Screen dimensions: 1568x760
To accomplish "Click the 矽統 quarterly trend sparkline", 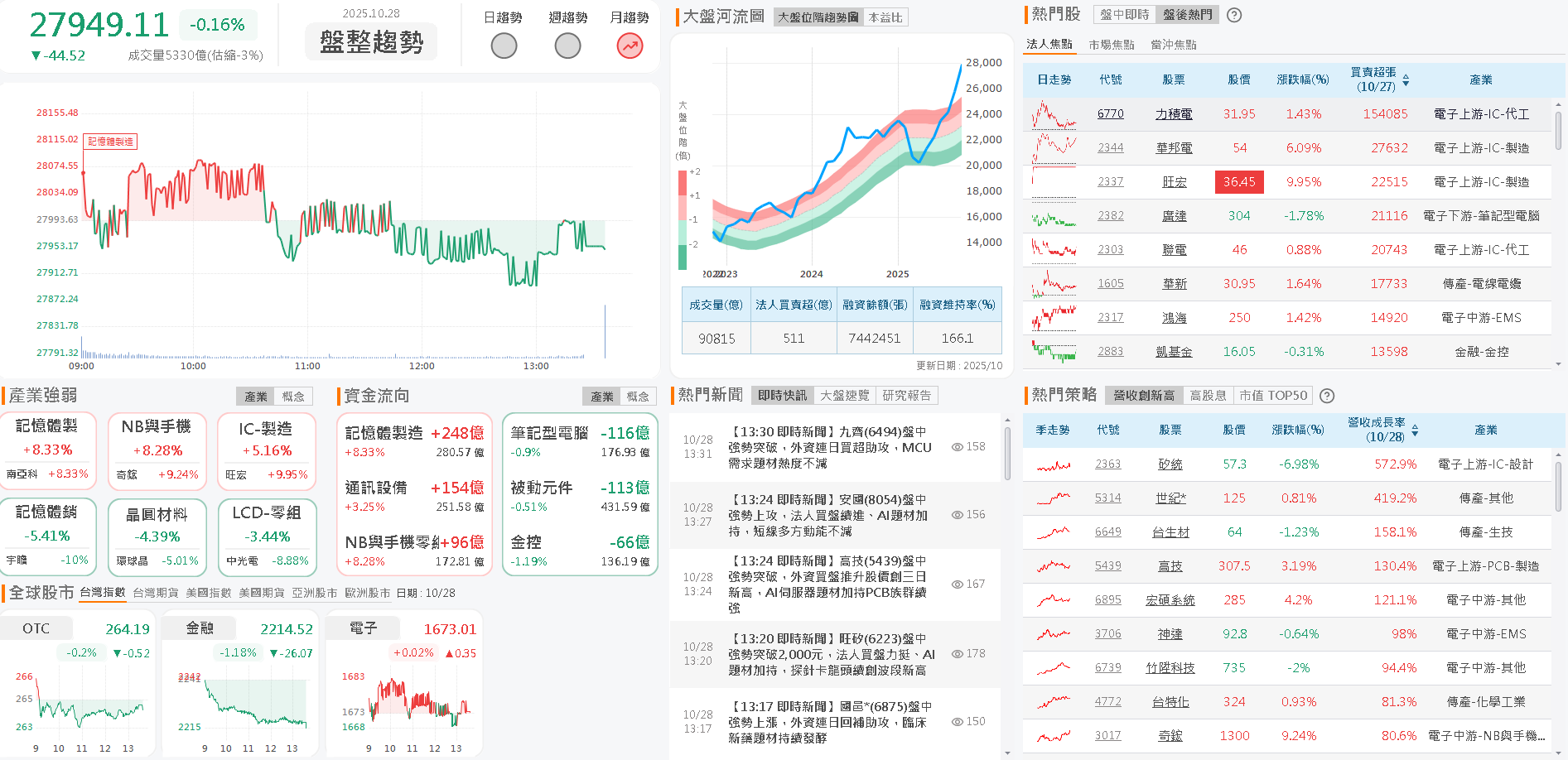I will 1053,465.
